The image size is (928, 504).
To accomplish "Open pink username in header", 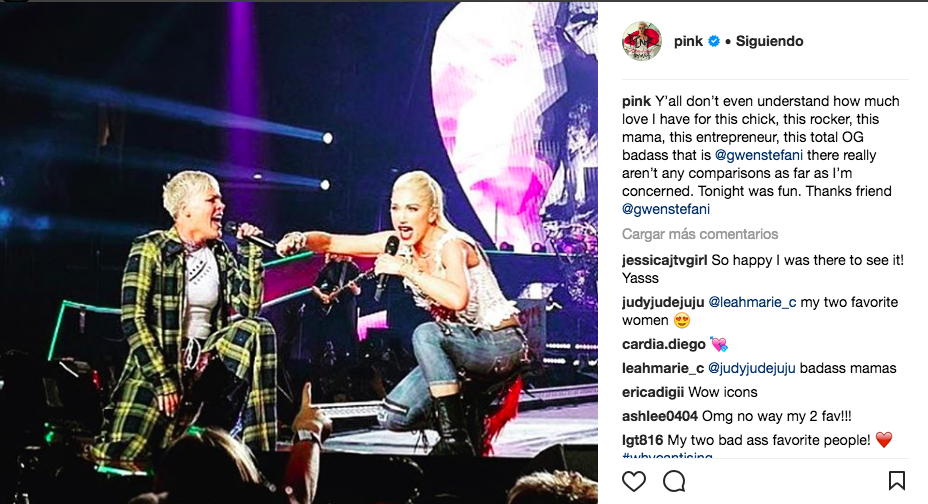I will click(x=688, y=41).
